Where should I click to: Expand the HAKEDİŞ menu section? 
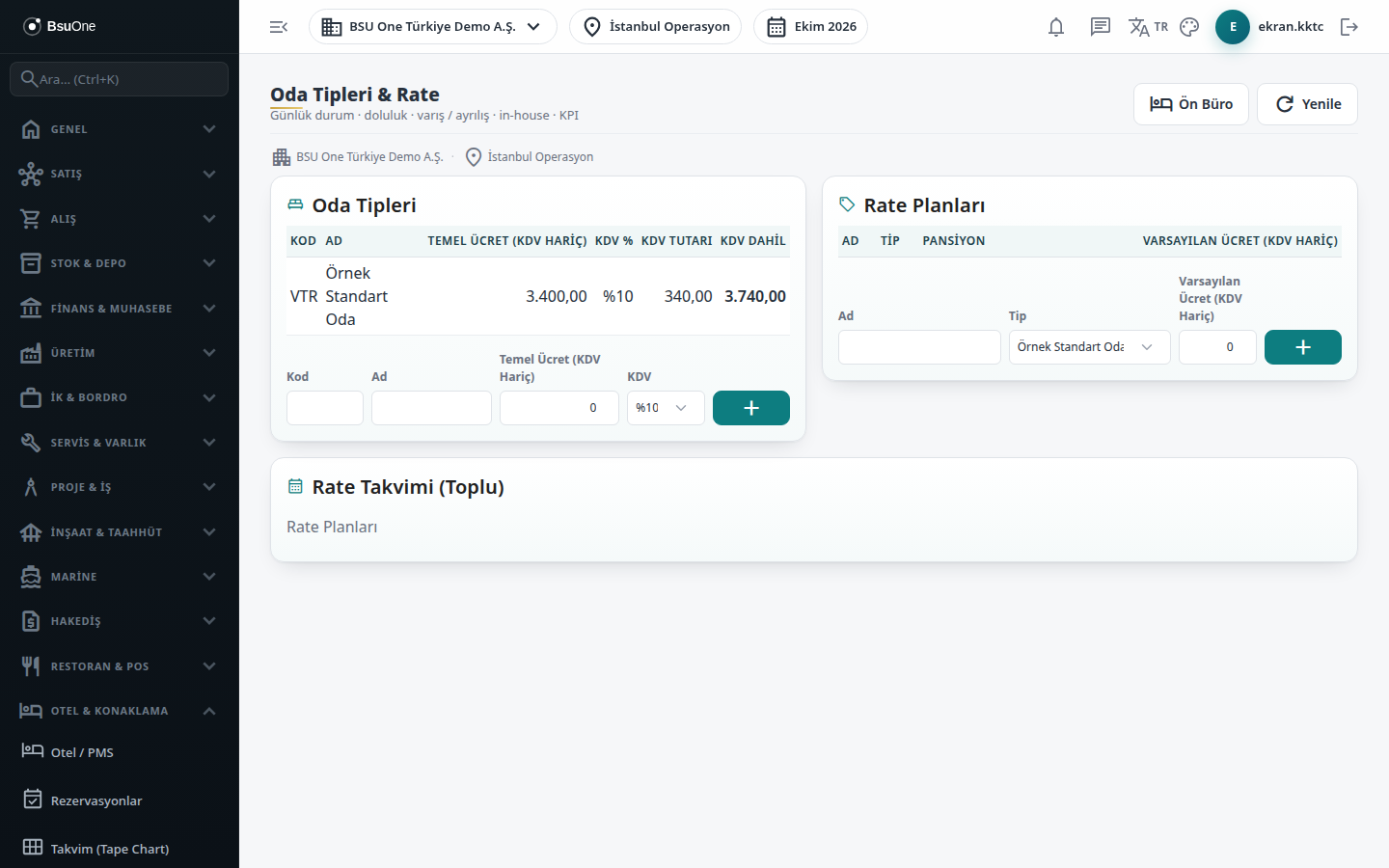120,621
